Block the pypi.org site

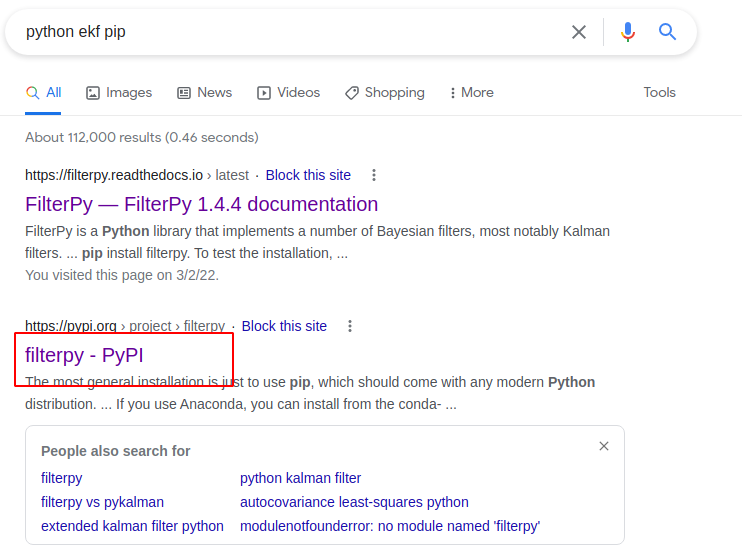tap(284, 326)
